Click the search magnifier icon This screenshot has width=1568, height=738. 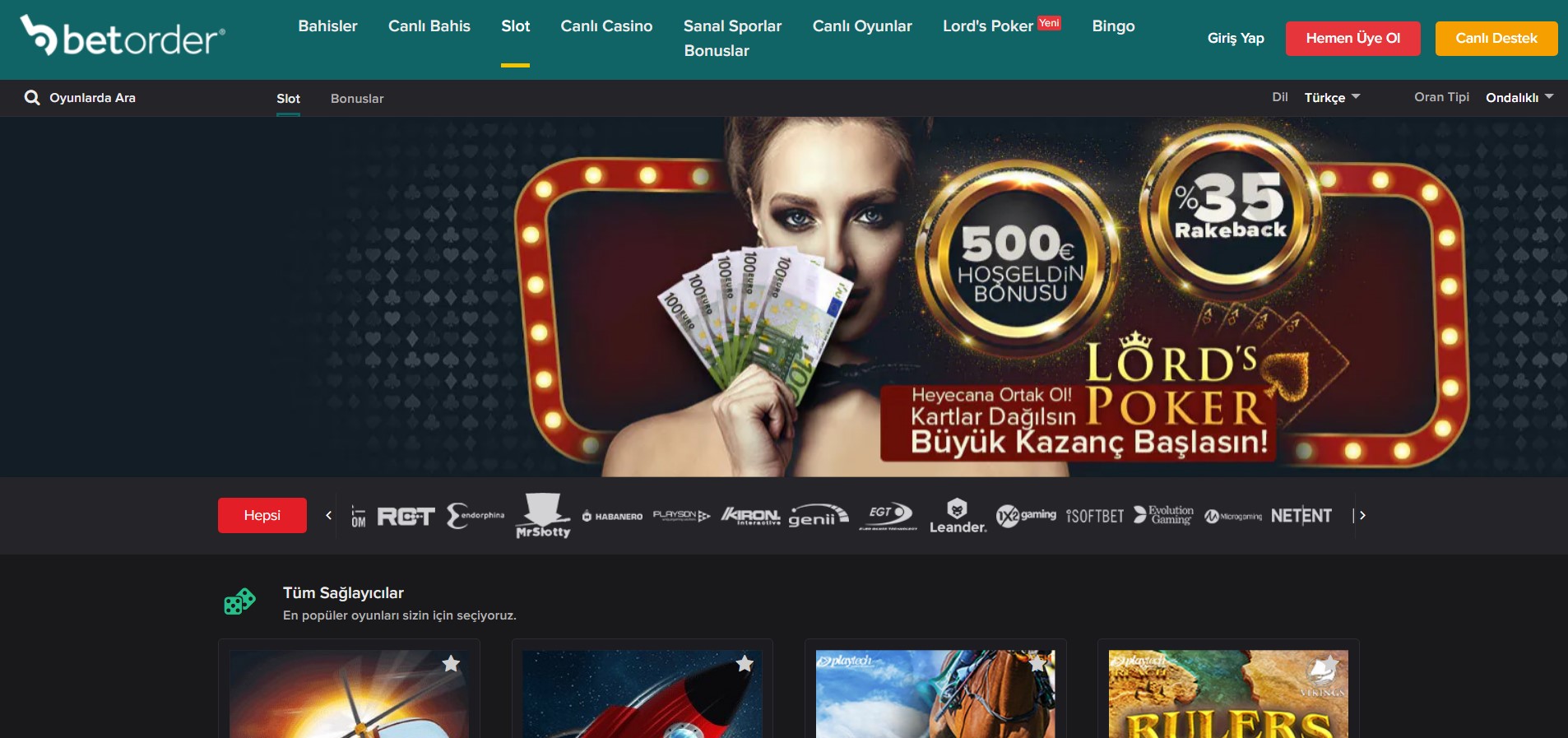[32, 98]
